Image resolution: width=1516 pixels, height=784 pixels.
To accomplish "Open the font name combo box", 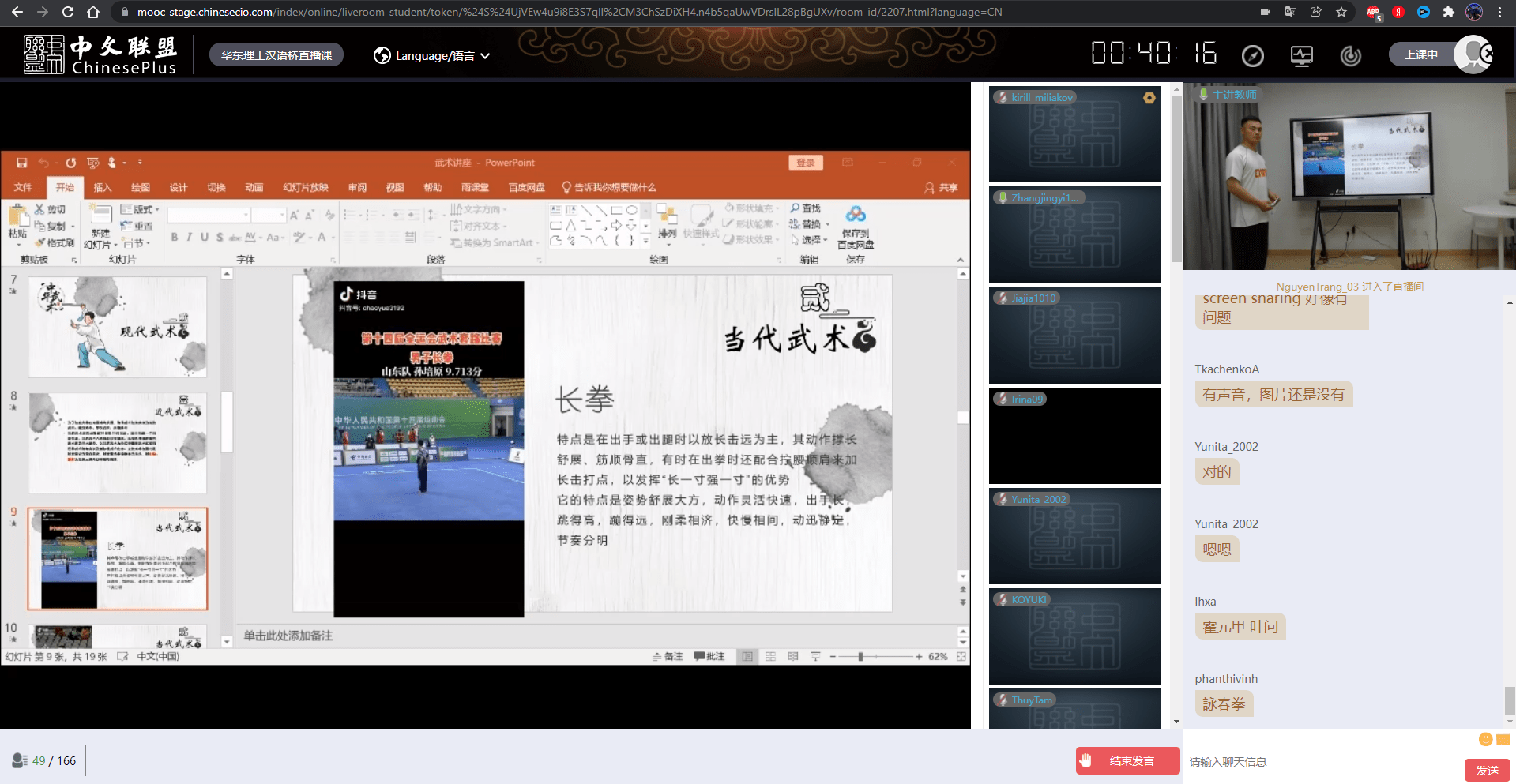I will (209, 215).
